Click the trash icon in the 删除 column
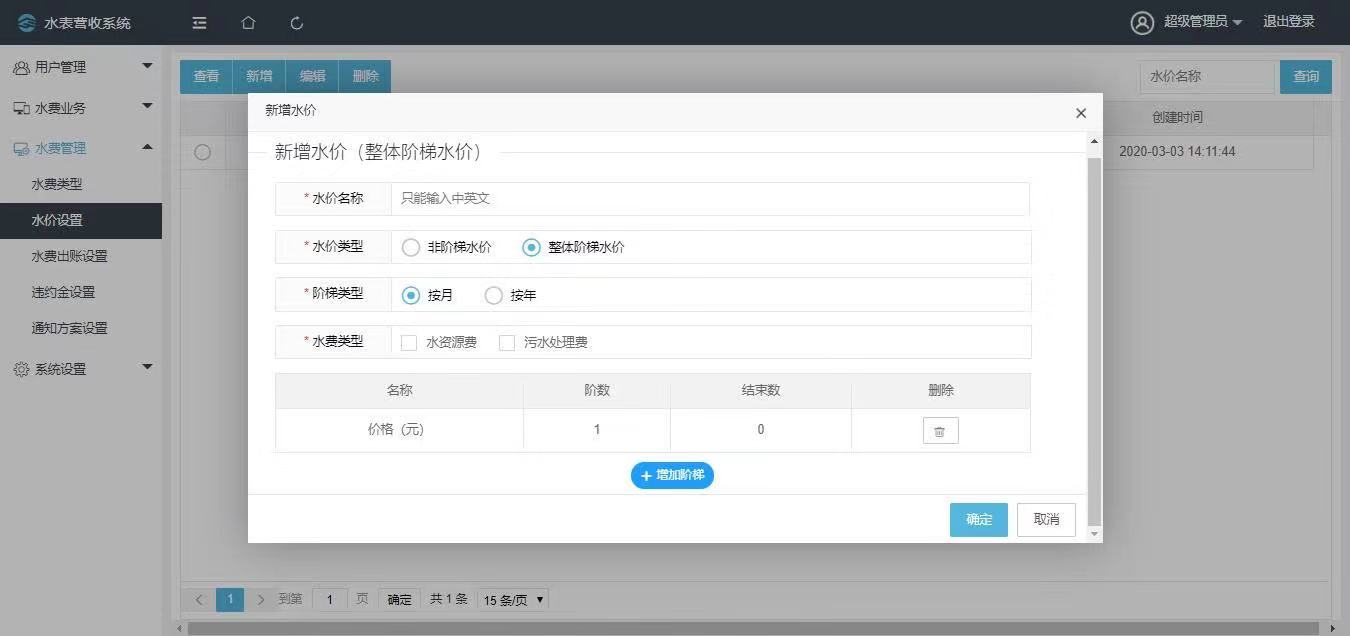 click(939, 430)
